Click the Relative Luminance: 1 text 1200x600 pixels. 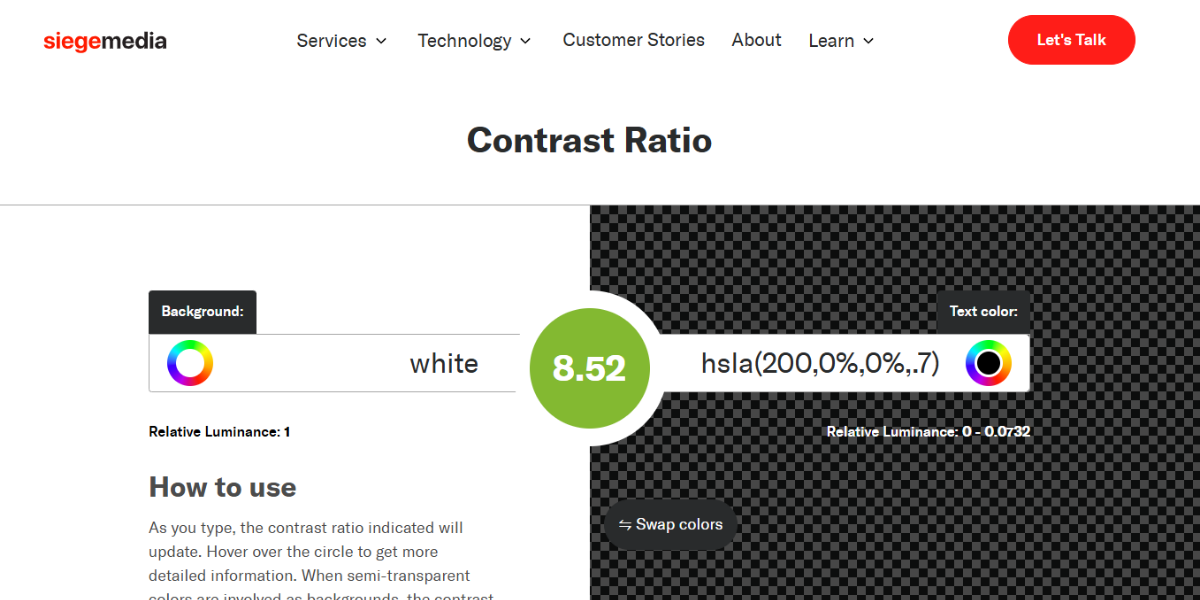pyautogui.click(x=219, y=431)
